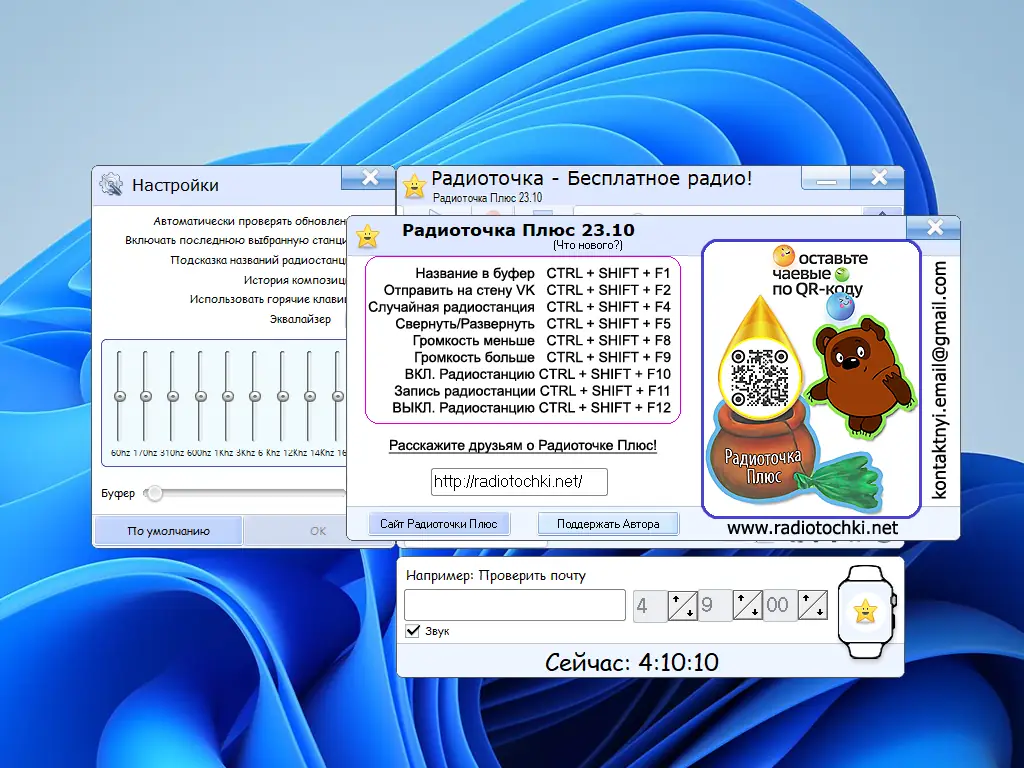Click the Буфер slider handle
The width and height of the screenshot is (1024, 768).
(154, 493)
